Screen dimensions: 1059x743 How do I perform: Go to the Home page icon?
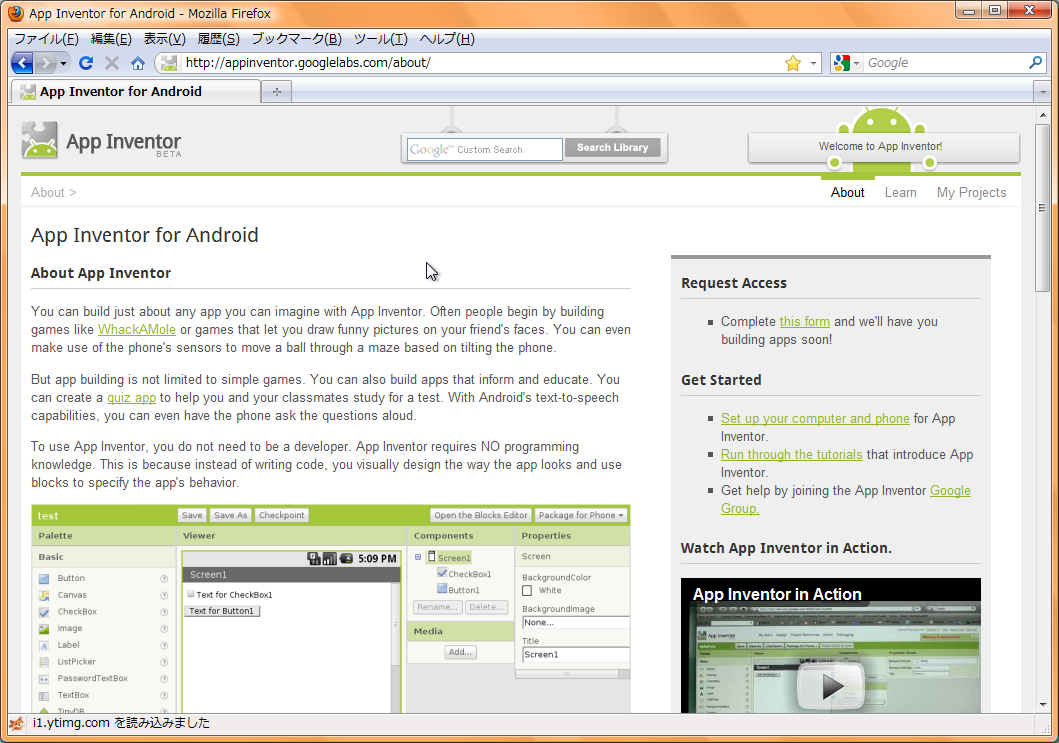(138, 63)
